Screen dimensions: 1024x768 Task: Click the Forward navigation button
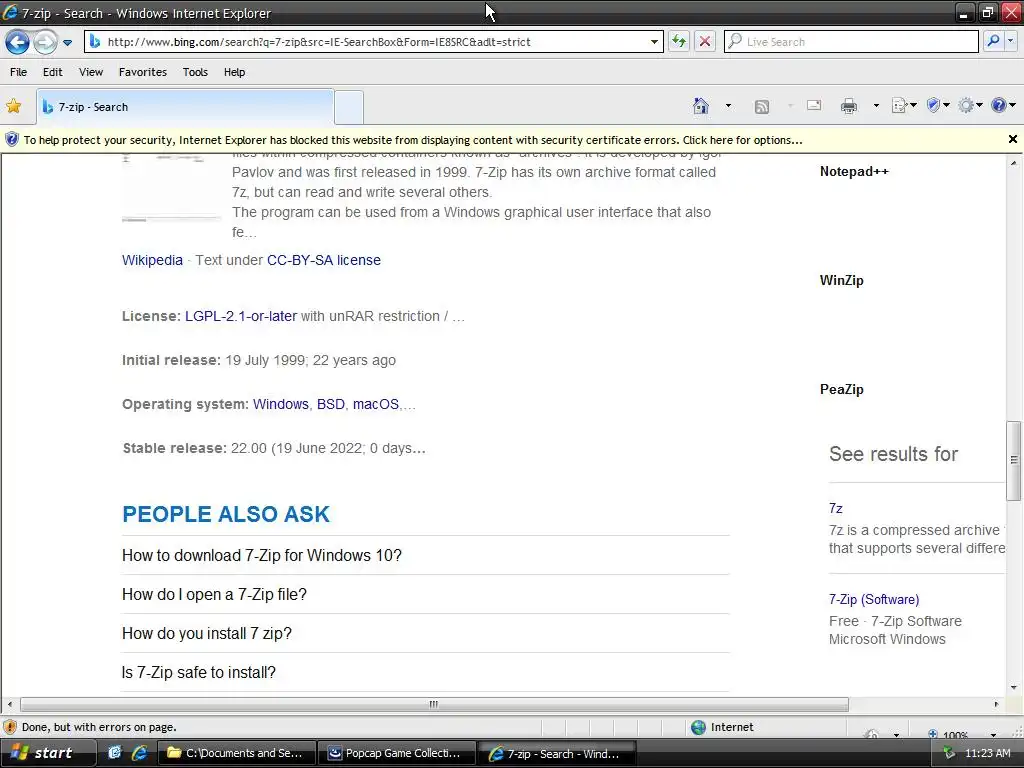pyautogui.click(x=44, y=42)
